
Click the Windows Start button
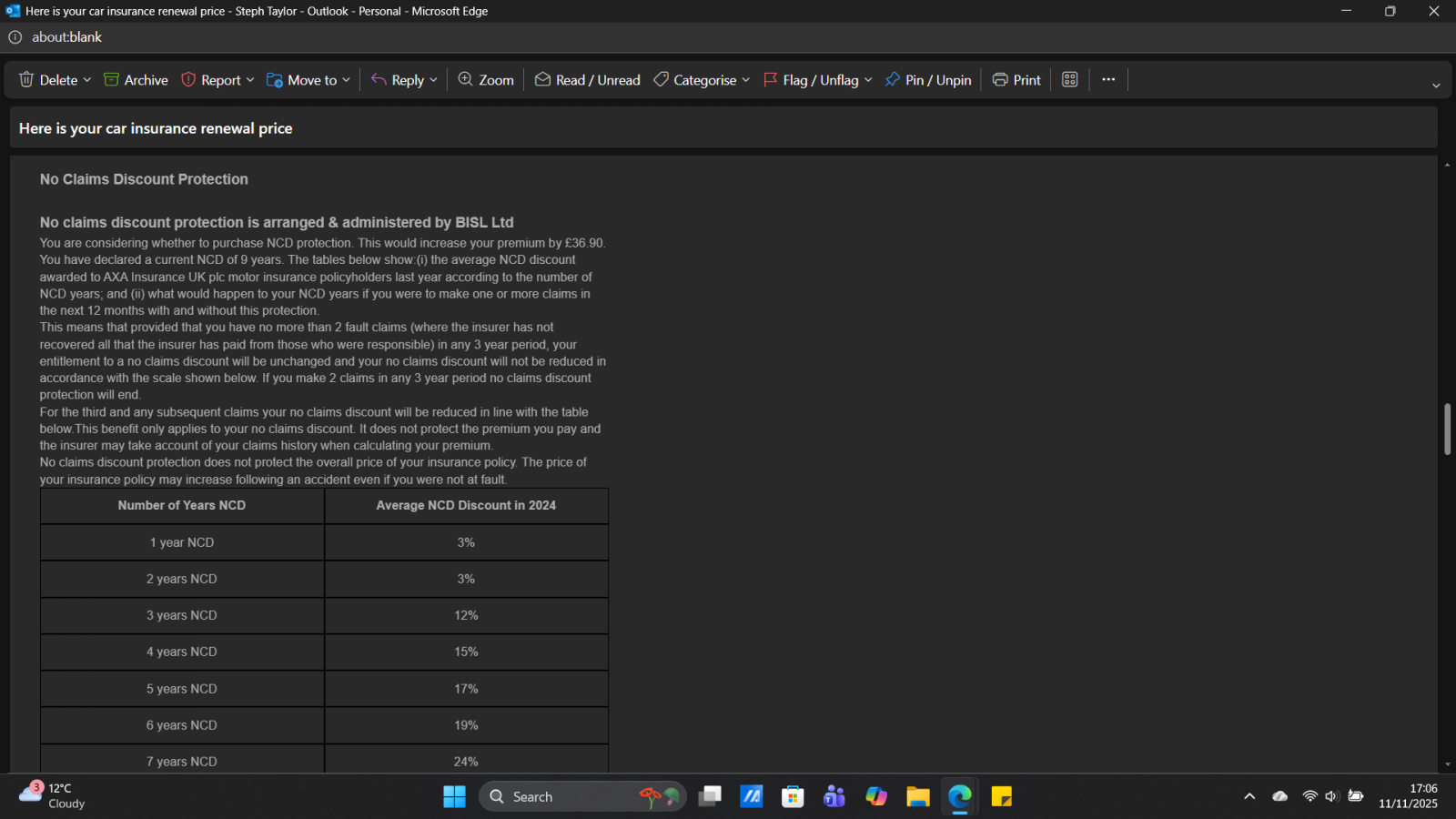pos(454,797)
